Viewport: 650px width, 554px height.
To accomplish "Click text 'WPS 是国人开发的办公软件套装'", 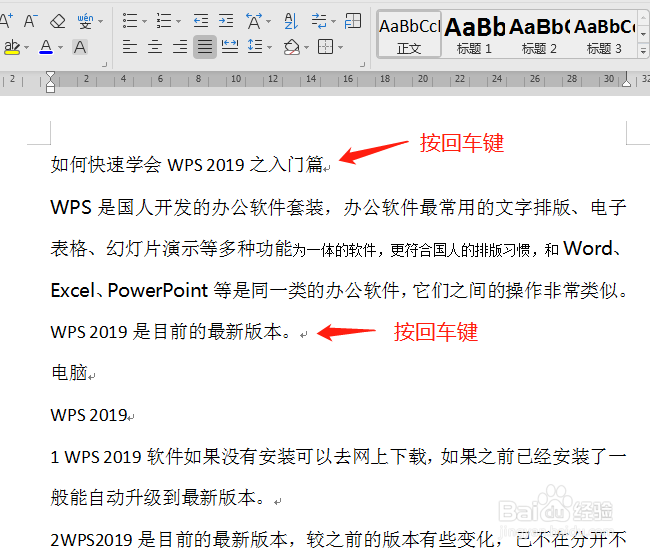I will pos(187,207).
